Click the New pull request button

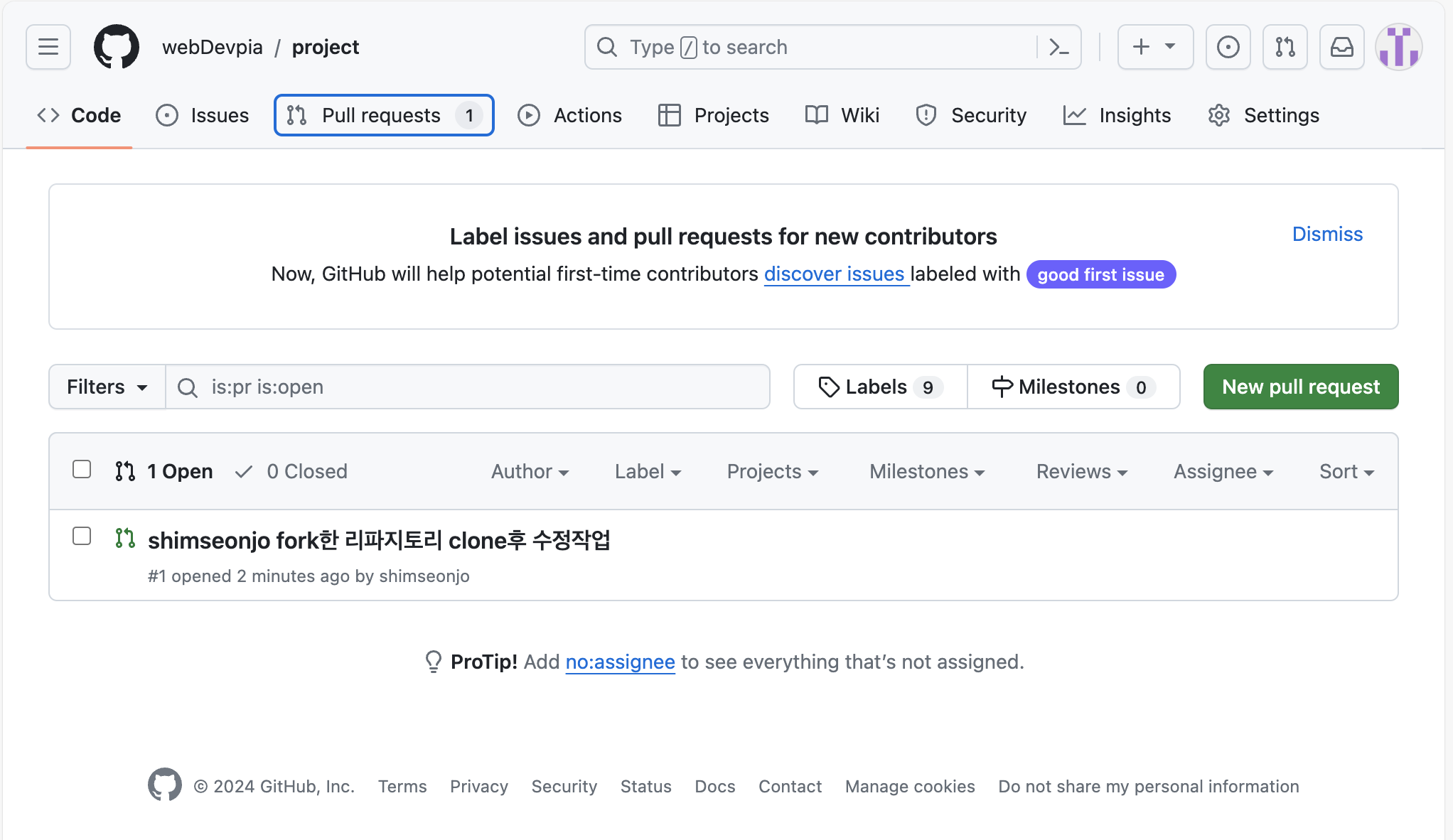[x=1300, y=387]
